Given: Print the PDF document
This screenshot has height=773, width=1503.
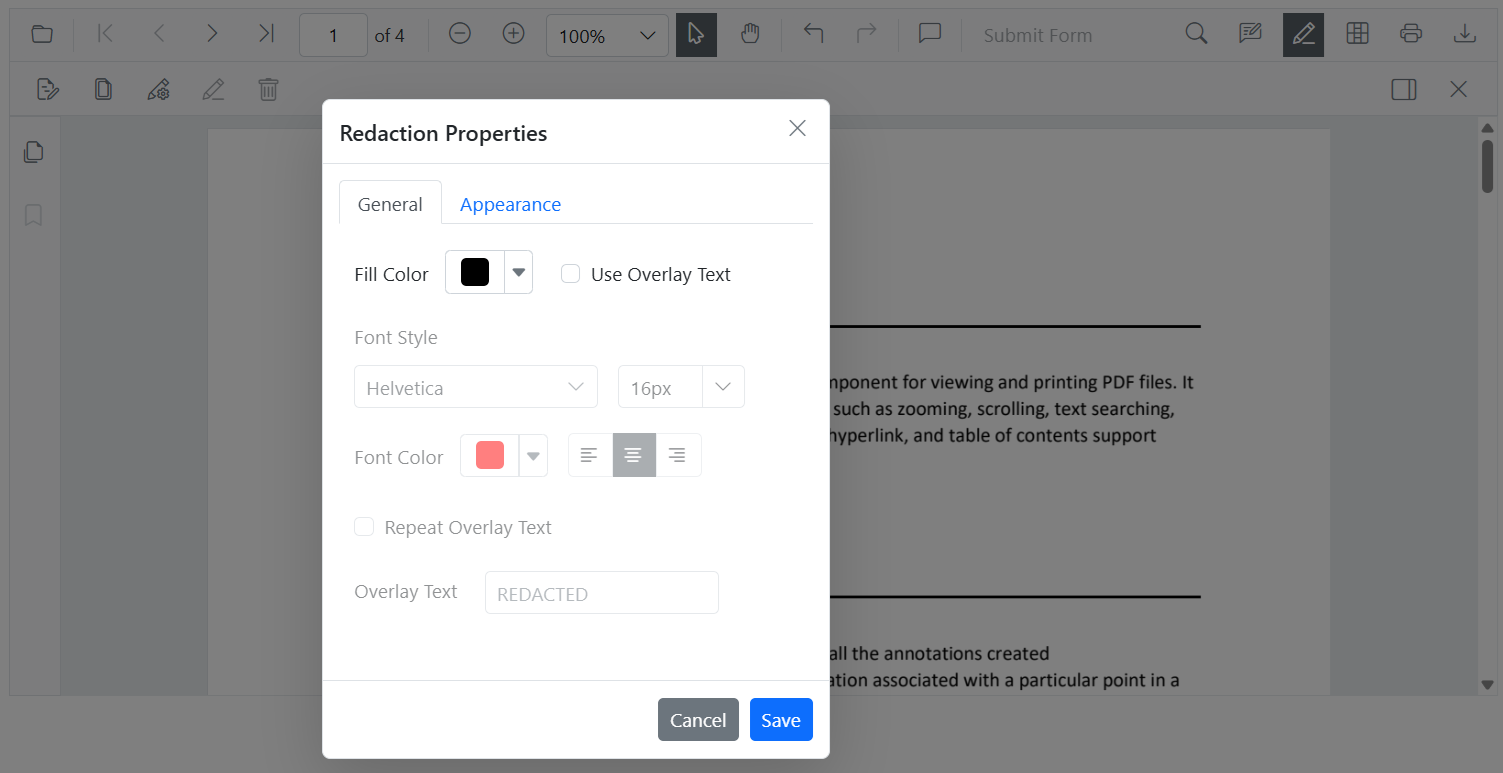Looking at the screenshot, I should (x=1410, y=33).
